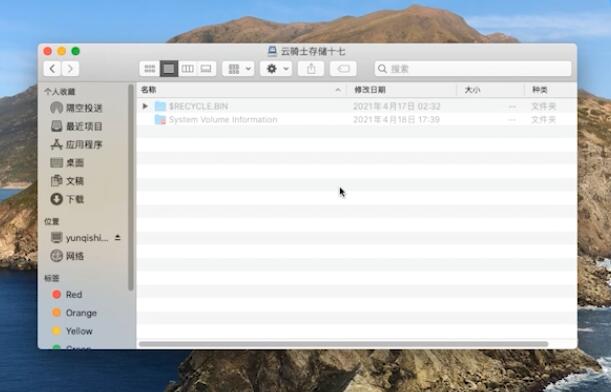The height and width of the screenshot is (392, 611).
Task: Filter by the Red tag
Action: click(x=67, y=295)
